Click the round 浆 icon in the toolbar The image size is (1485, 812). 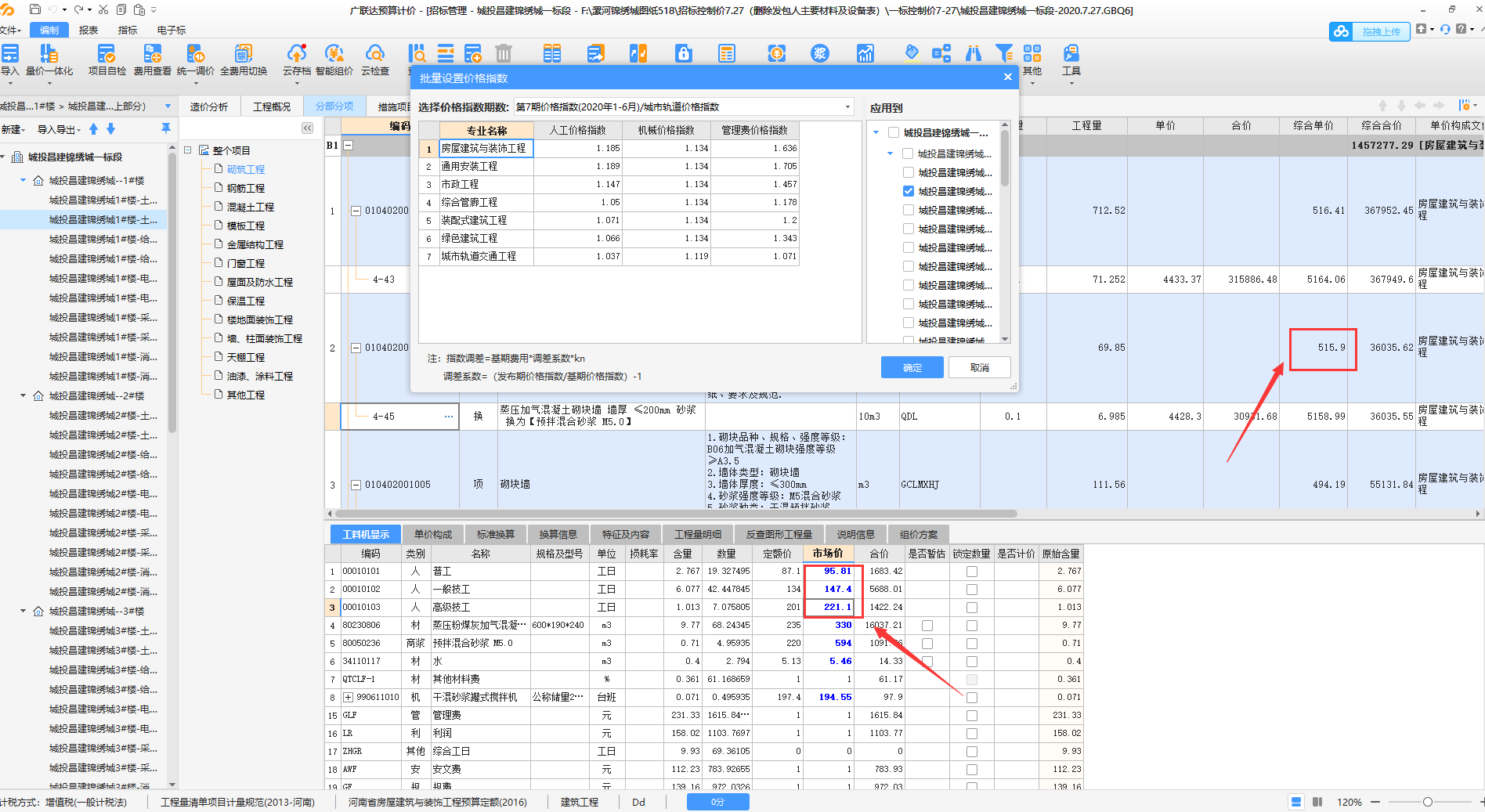point(820,53)
